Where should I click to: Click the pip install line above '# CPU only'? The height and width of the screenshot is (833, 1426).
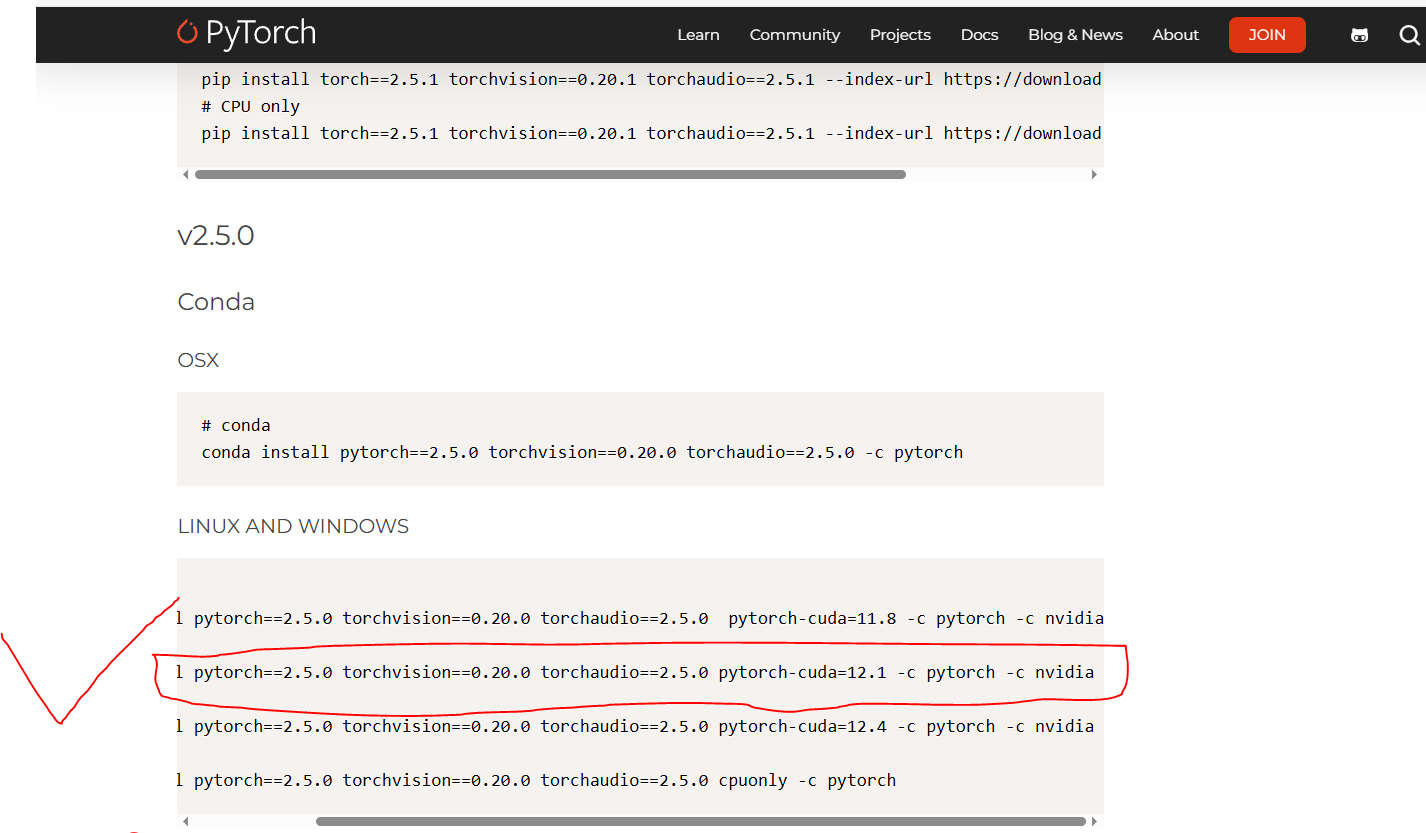(651, 79)
